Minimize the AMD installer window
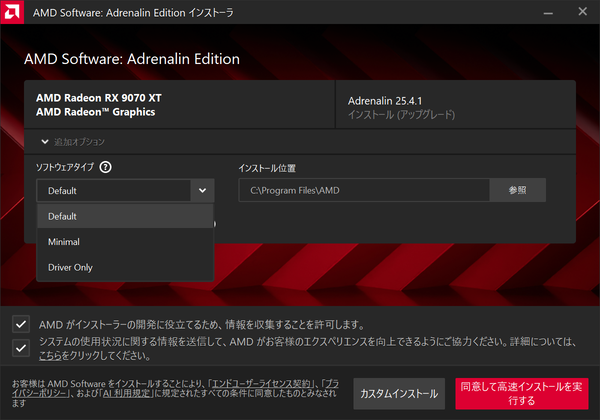 [x=548, y=13]
